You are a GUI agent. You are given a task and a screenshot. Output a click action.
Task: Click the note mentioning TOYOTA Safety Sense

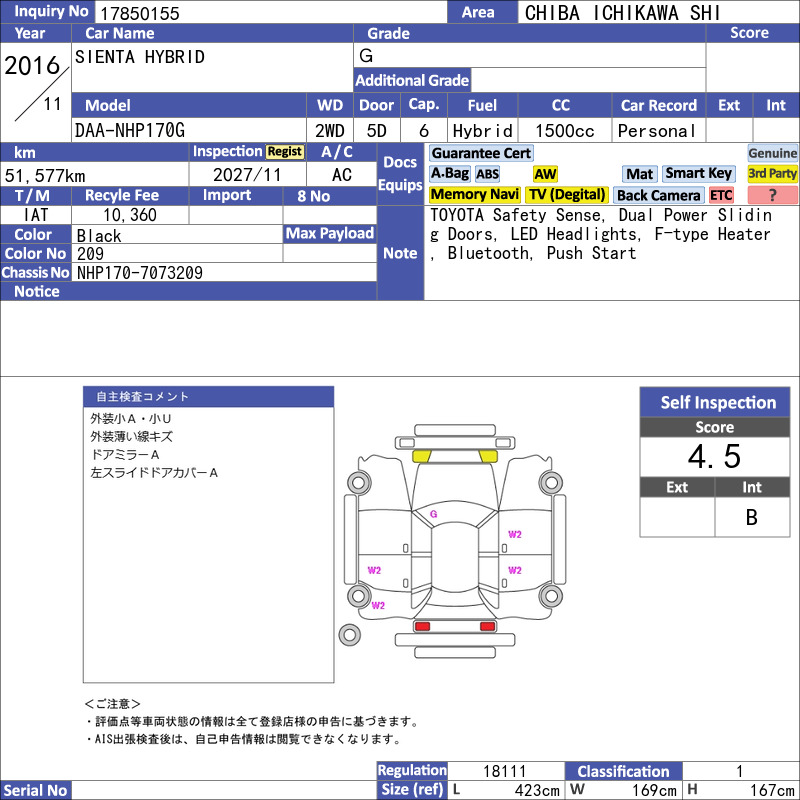click(601, 234)
